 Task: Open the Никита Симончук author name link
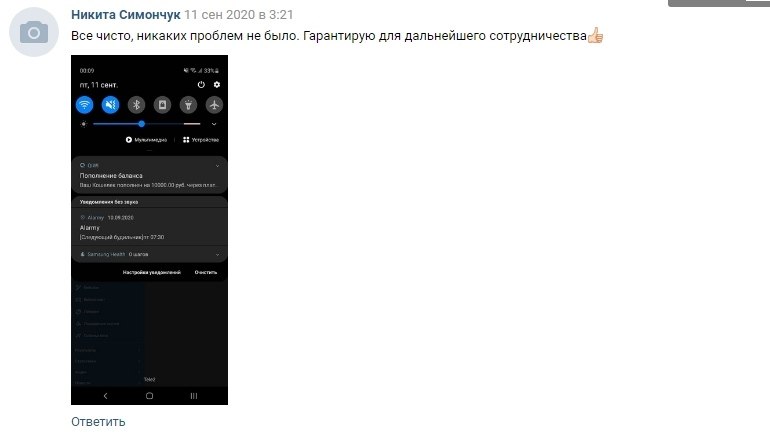point(126,15)
